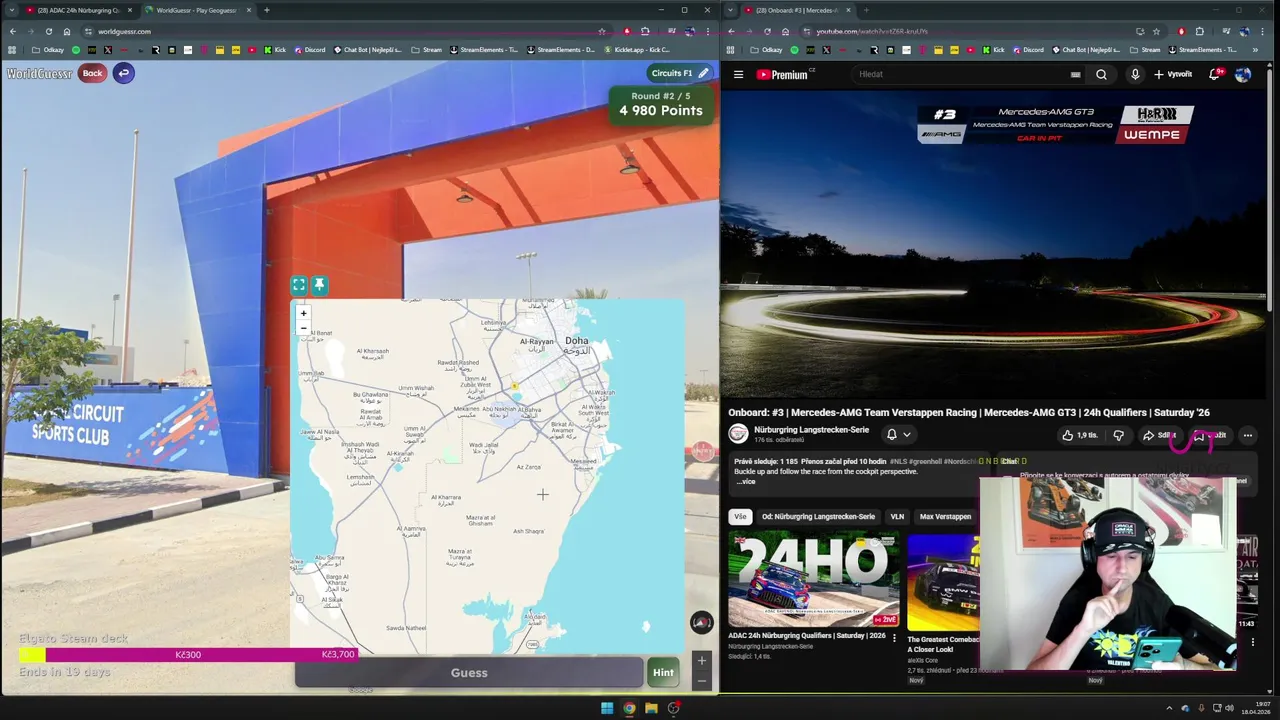Viewport: 1280px width, 720px height.
Task: Click the WorldGuessr return arrow icon
Action: 123,73
